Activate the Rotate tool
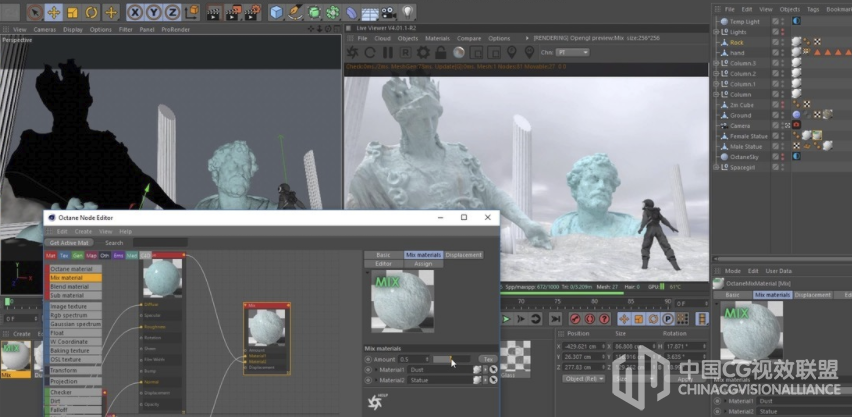 91,12
